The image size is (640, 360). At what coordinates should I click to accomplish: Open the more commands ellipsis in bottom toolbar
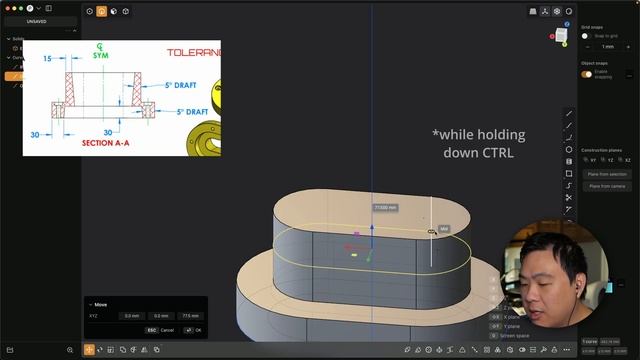pyautogui.click(x=567, y=349)
